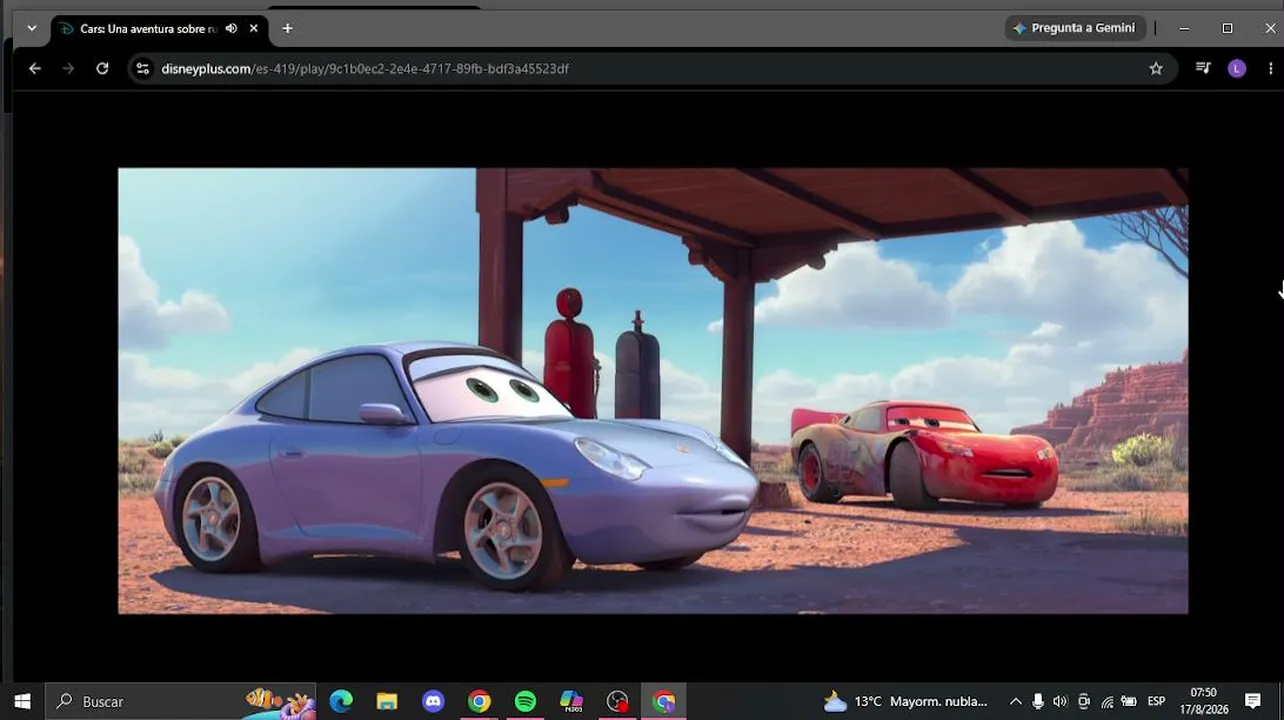Screen dimensions: 1284x720
Task: Switch to the active Chrome window on taskbar
Action: [664, 701]
